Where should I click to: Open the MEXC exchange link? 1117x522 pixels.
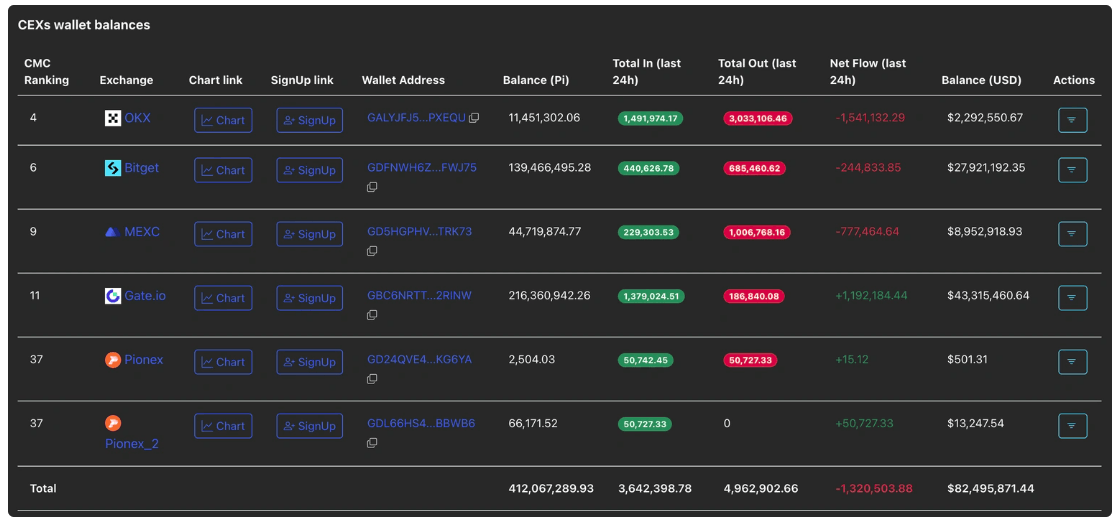(x=142, y=231)
